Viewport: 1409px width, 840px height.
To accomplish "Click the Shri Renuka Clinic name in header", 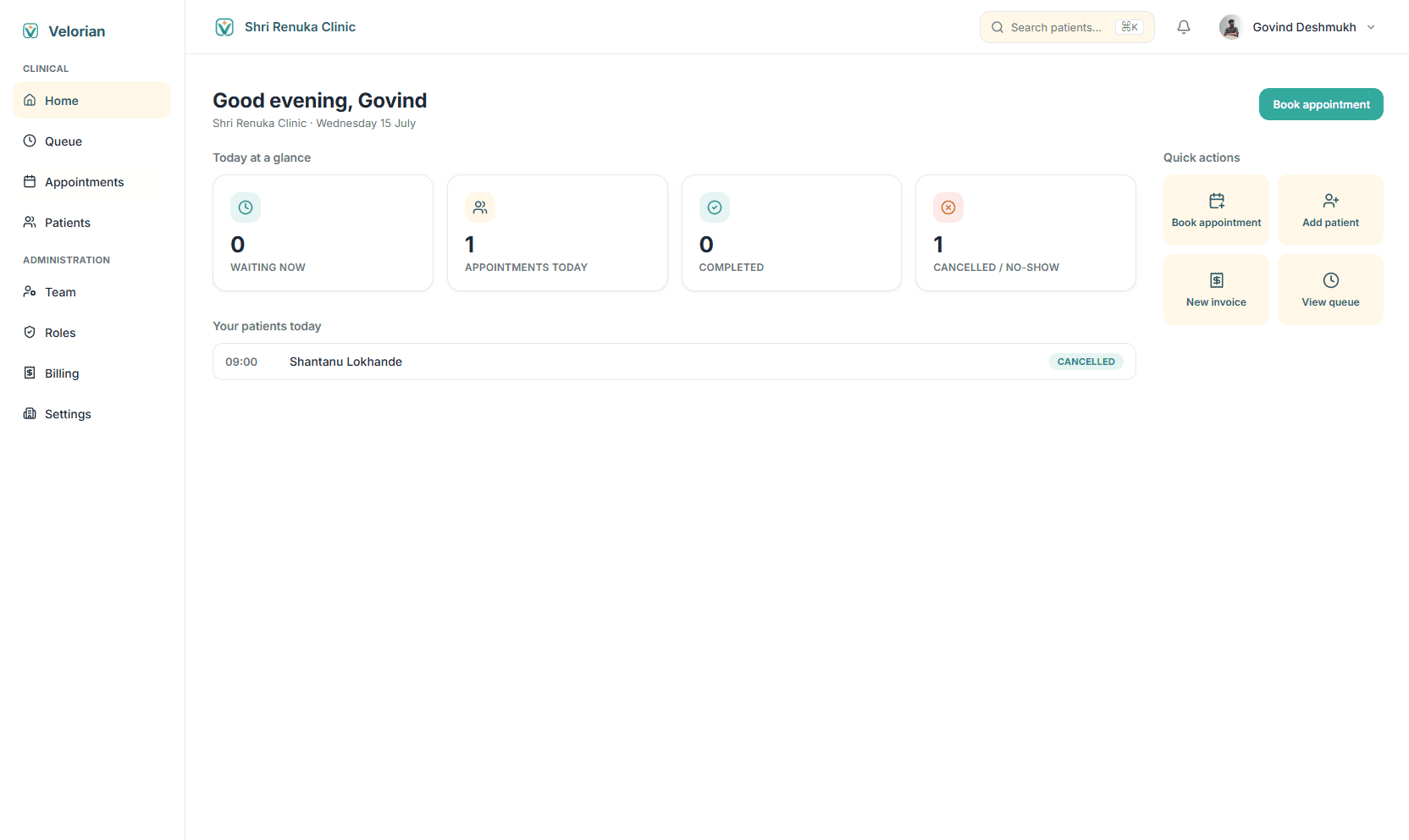I will pos(300,27).
